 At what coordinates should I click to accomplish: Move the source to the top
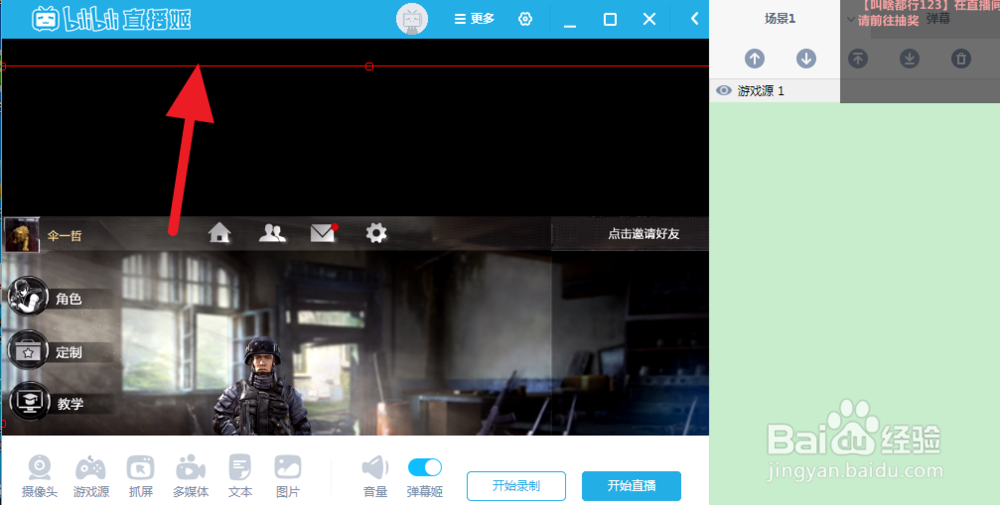(858, 59)
